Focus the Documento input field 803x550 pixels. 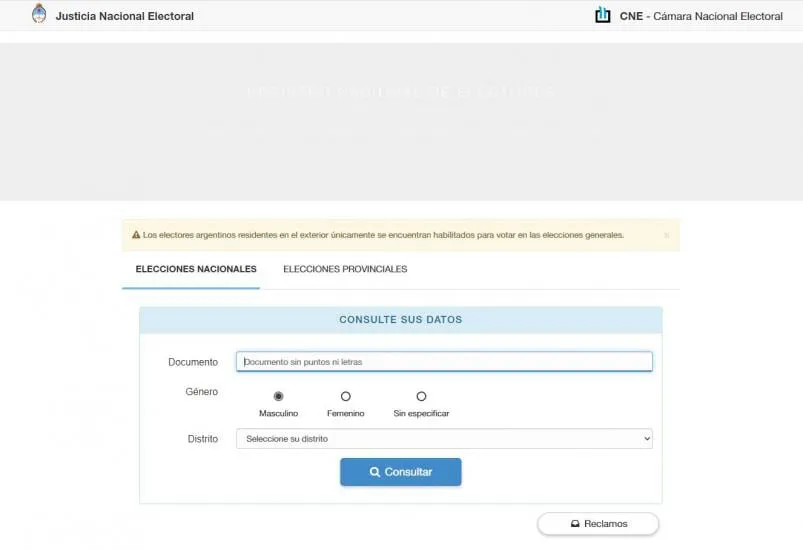444,362
